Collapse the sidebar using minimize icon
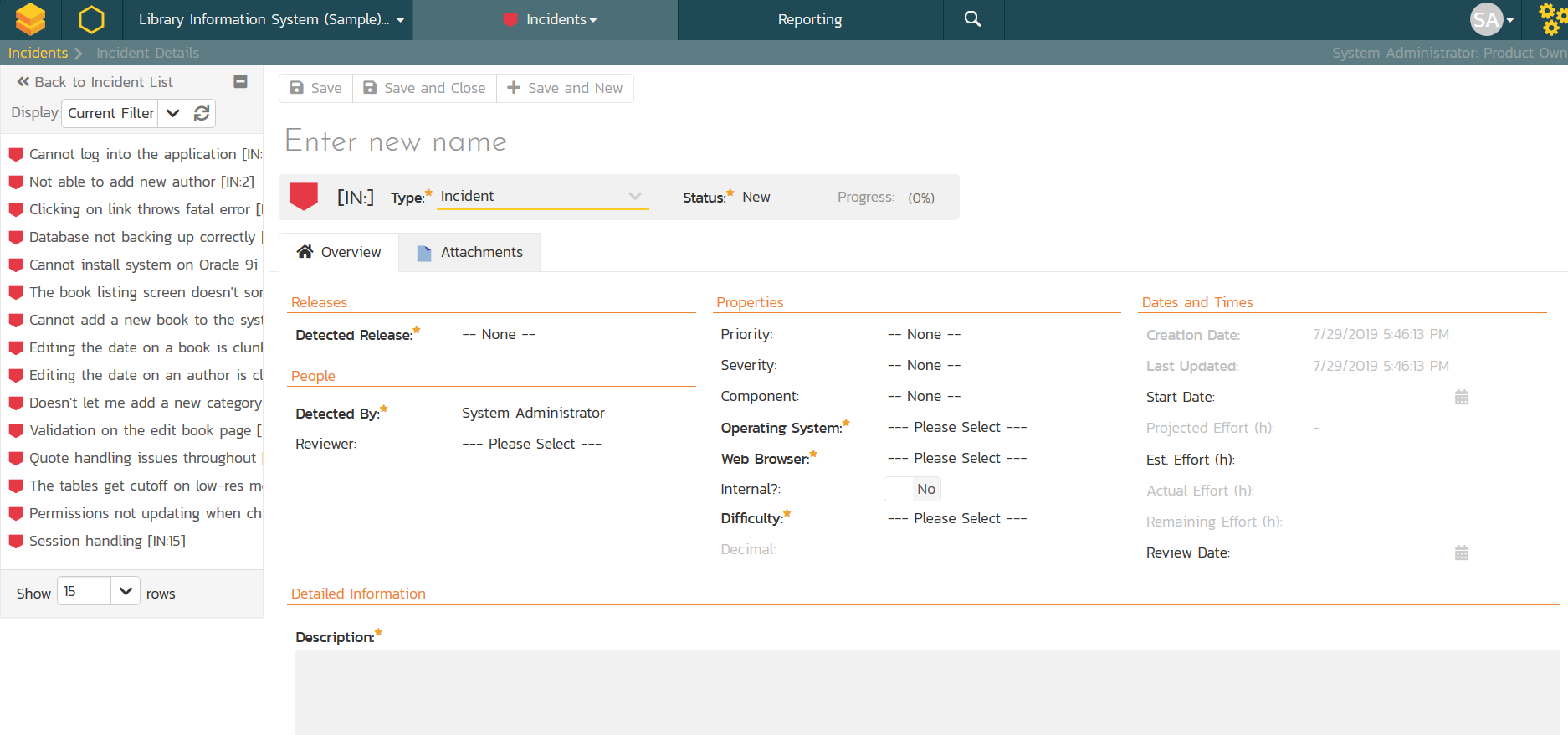 point(240,81)
